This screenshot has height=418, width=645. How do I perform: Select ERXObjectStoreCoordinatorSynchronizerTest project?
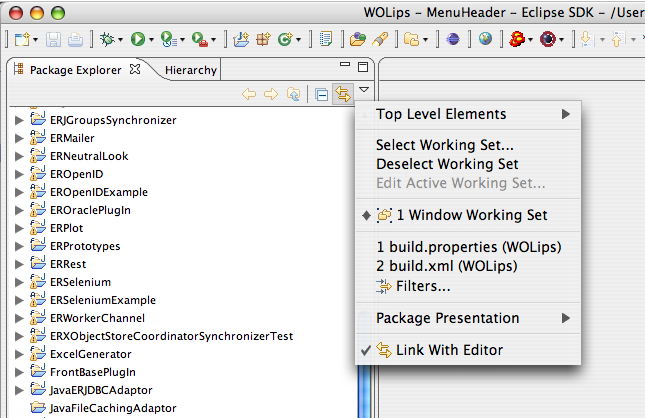(172, 337)
